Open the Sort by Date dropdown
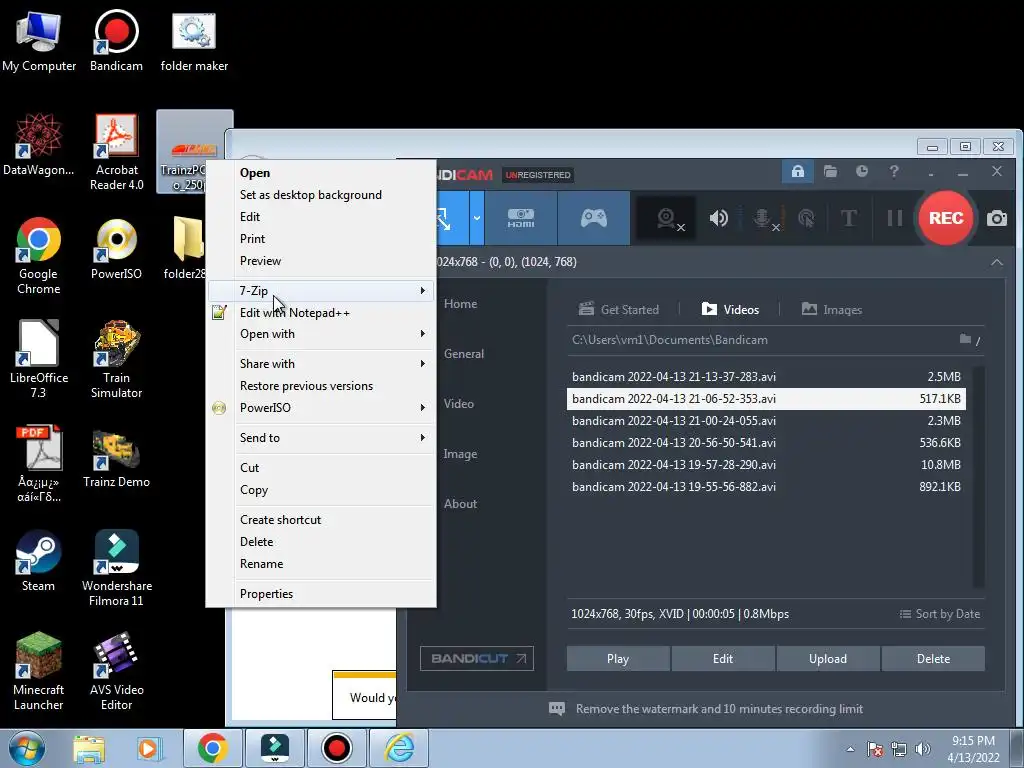 (940, 614)
